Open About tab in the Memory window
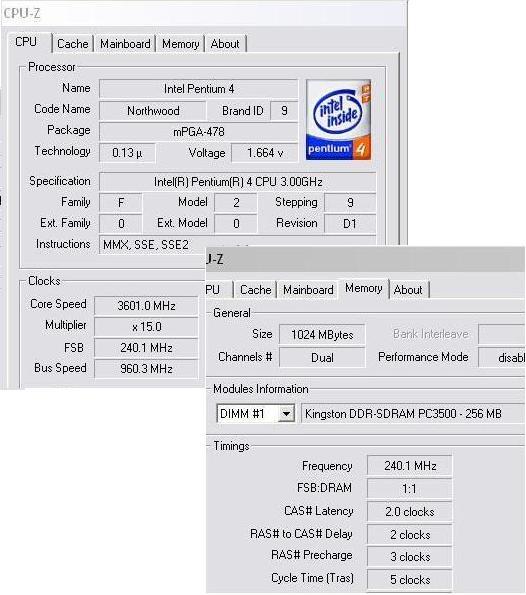The width and height of the screenshot is (526, 595). click(x=408, y=290)
